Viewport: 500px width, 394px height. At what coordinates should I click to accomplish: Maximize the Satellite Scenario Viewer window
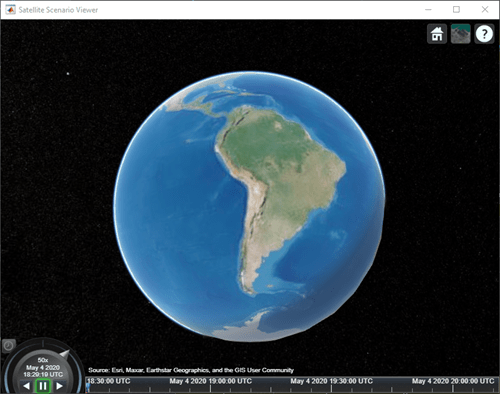[x=456, y=10]
